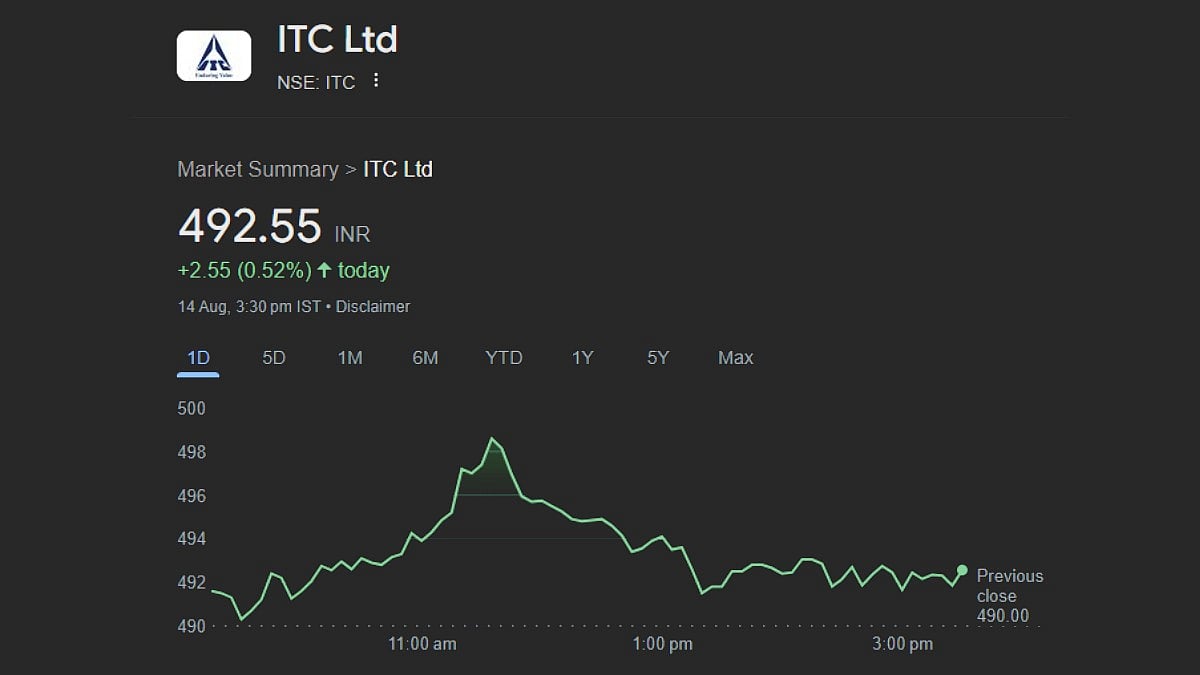The width and height of the screenshot is (1200, 675).
Task: Click the green up arrow indicator
Action: click(x=324, y=270)
